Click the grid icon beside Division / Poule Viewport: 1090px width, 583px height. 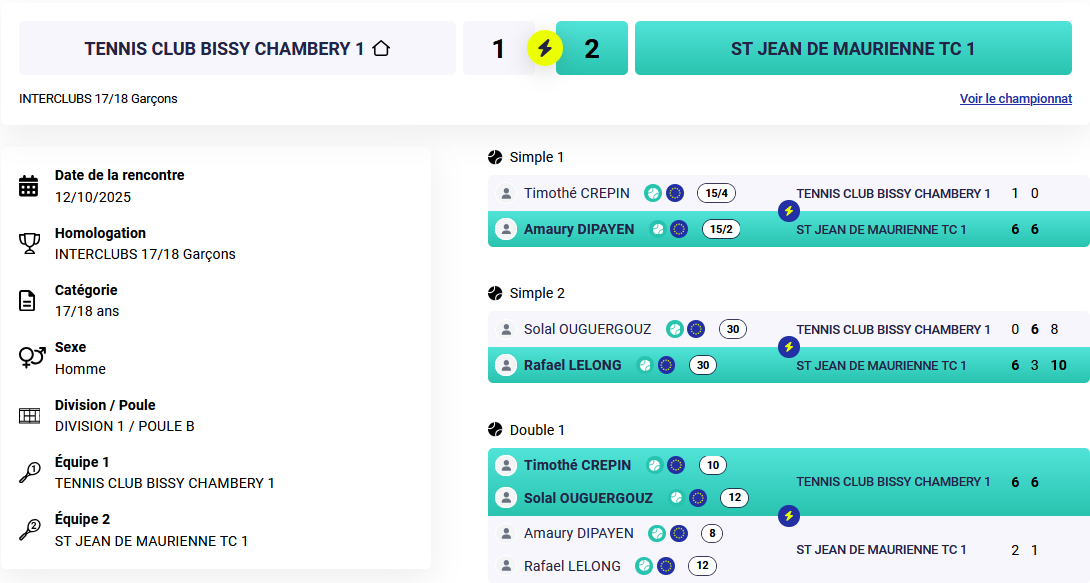click(x=29, y=415)
